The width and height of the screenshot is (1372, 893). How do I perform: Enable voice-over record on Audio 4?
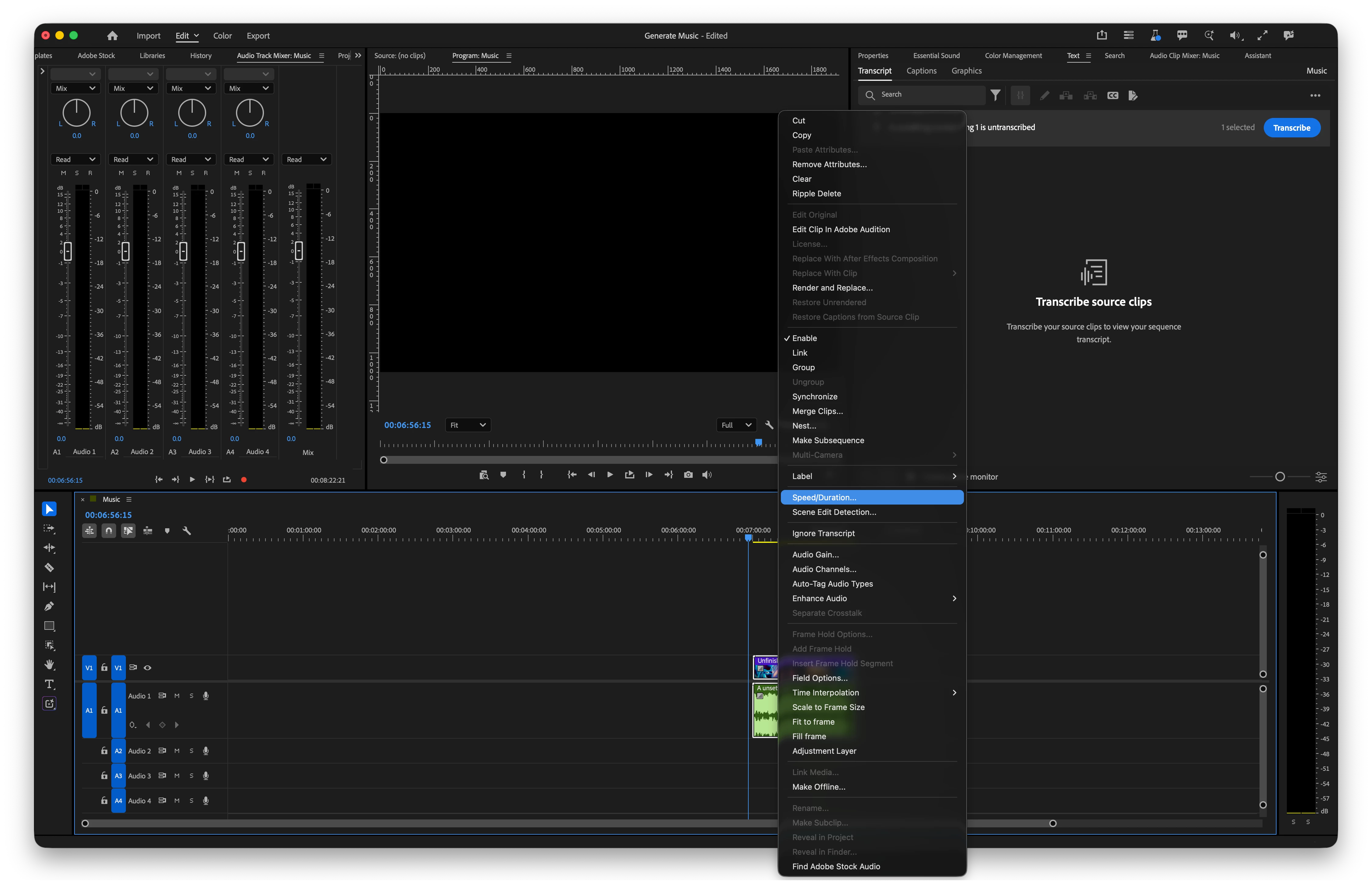click(x=206, y=801)
